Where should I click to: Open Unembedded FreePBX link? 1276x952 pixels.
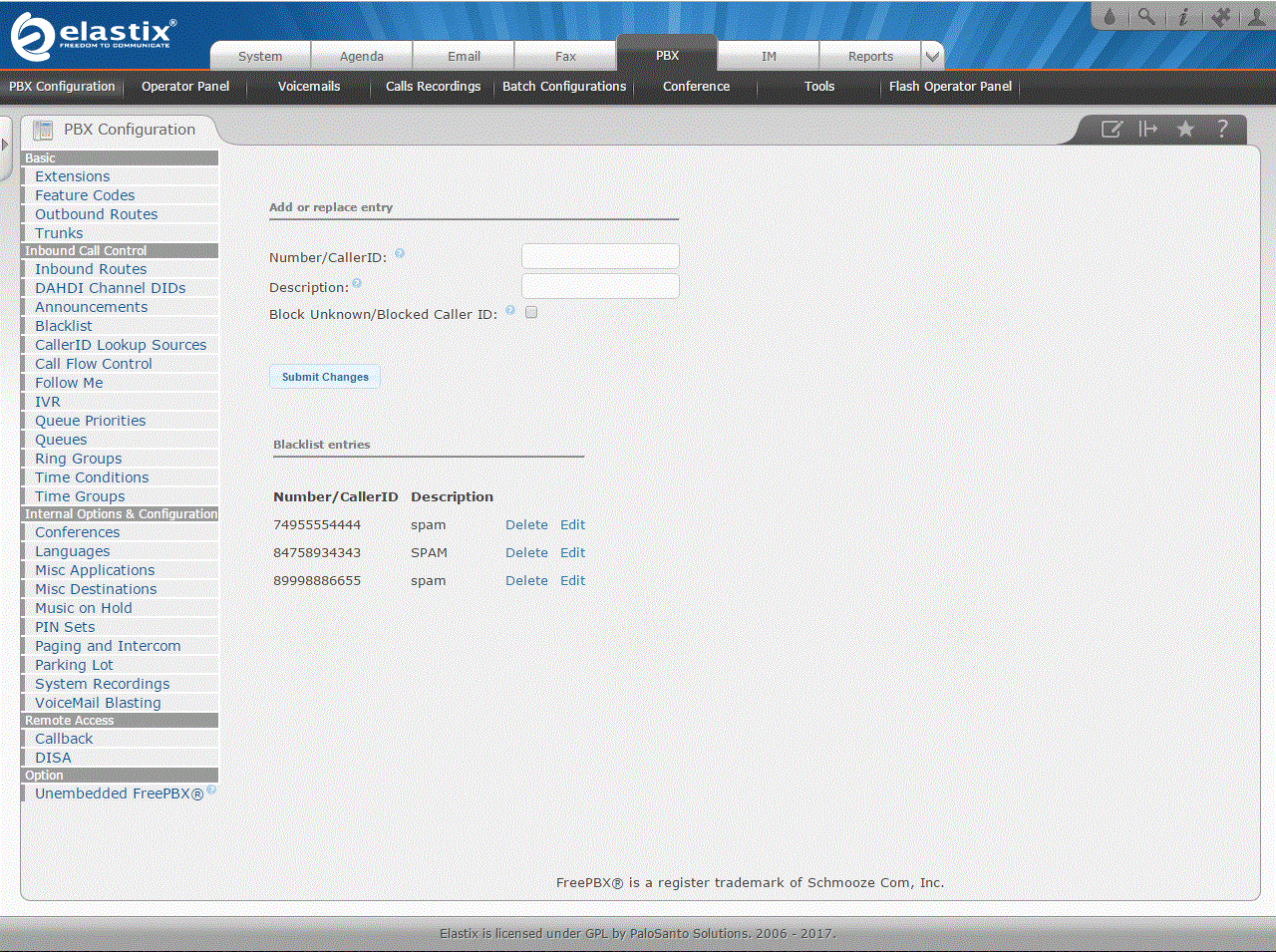click(120, 793)
